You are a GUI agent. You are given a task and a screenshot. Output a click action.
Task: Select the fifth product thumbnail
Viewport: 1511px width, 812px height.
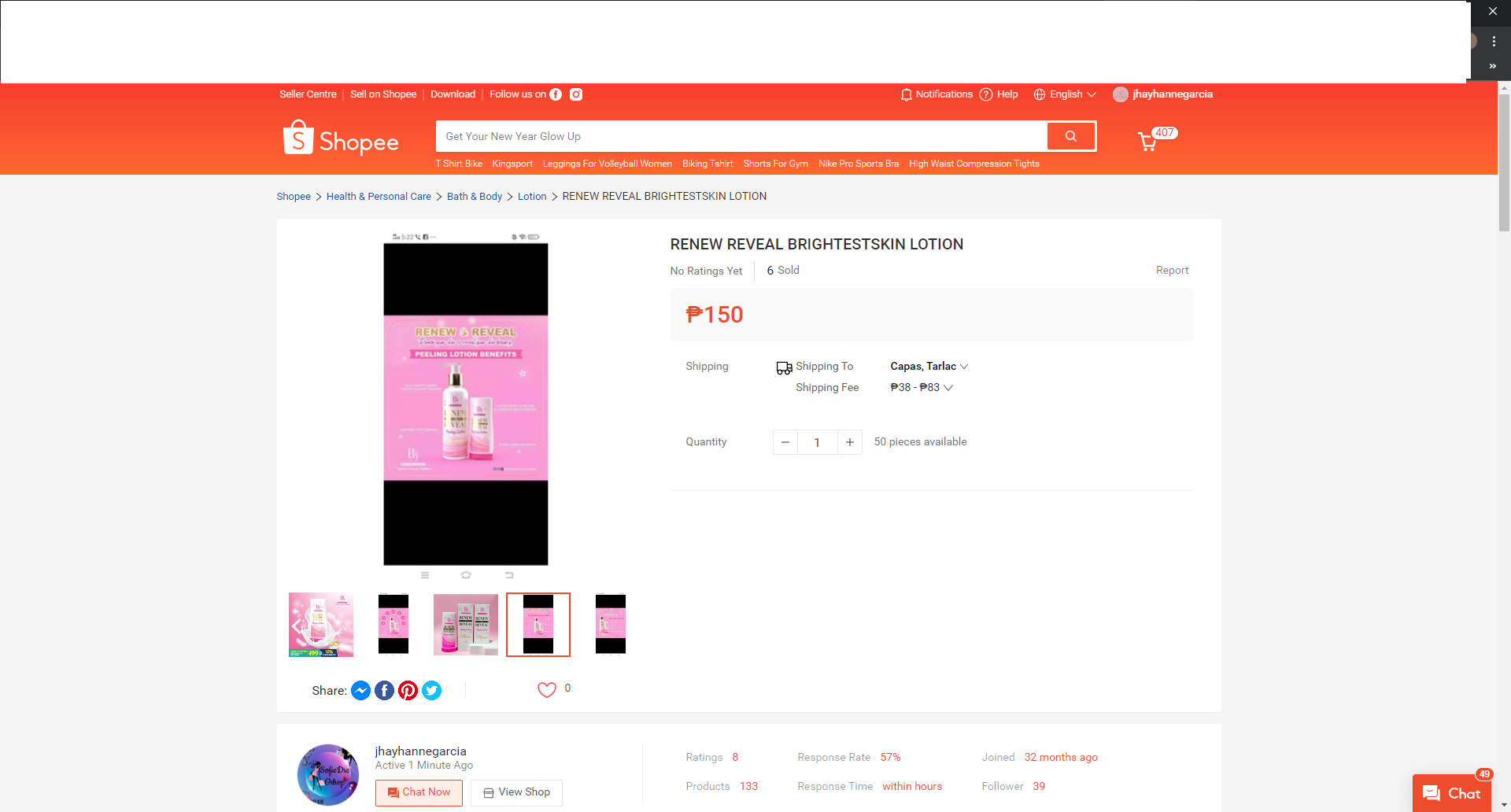point(611,625)
